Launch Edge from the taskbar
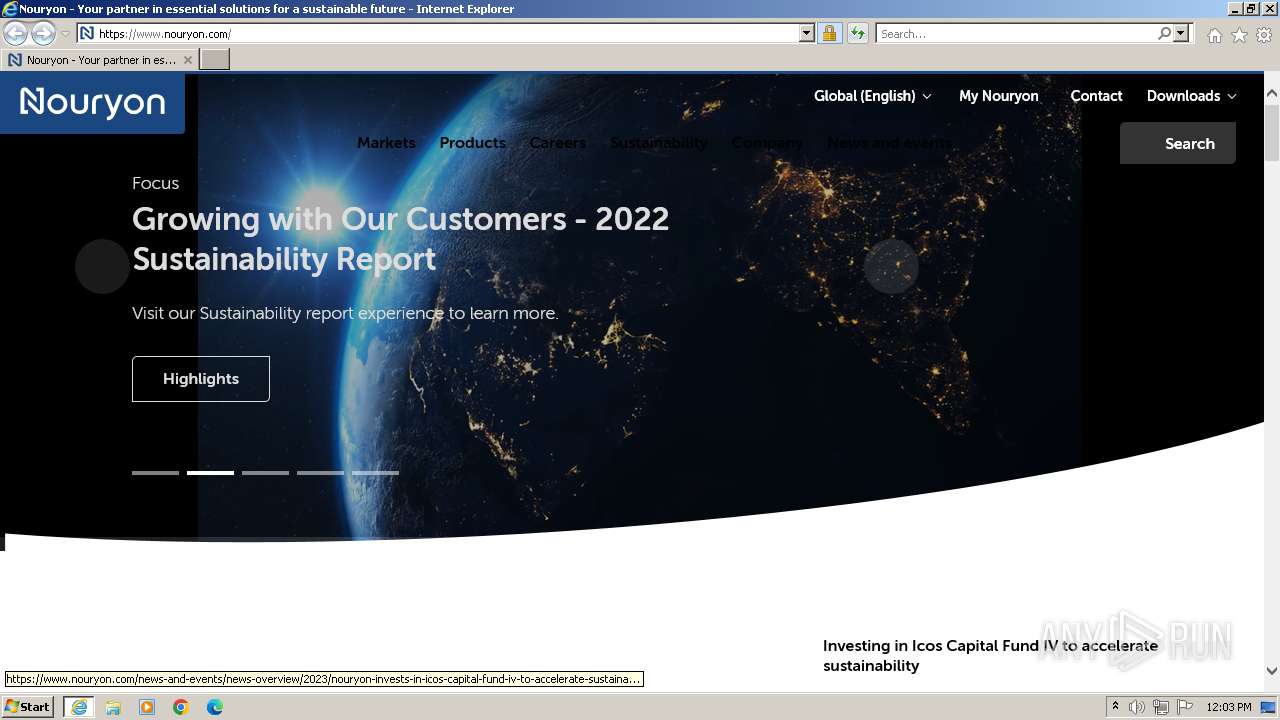The image size is (1280, 720). click(x=215, y=707)
